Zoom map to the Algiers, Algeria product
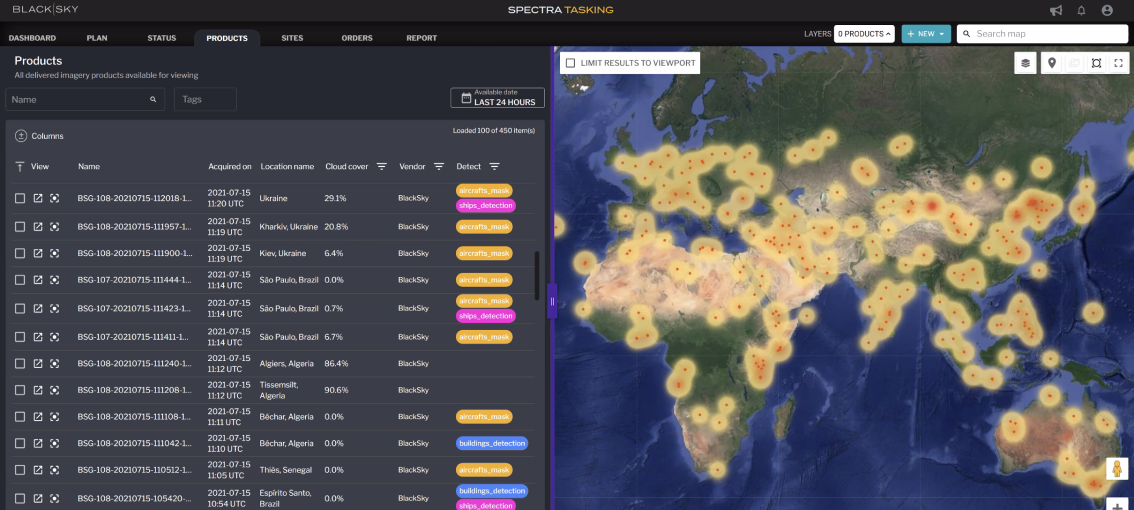The height and width of the screenshot is (510, 1134). 54,363
